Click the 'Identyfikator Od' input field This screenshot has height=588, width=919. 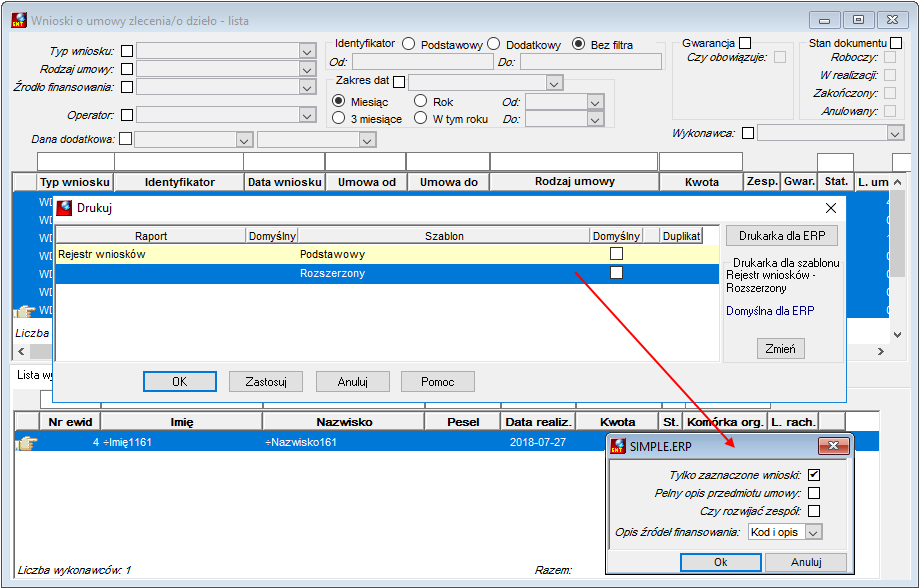coord(423,62)
